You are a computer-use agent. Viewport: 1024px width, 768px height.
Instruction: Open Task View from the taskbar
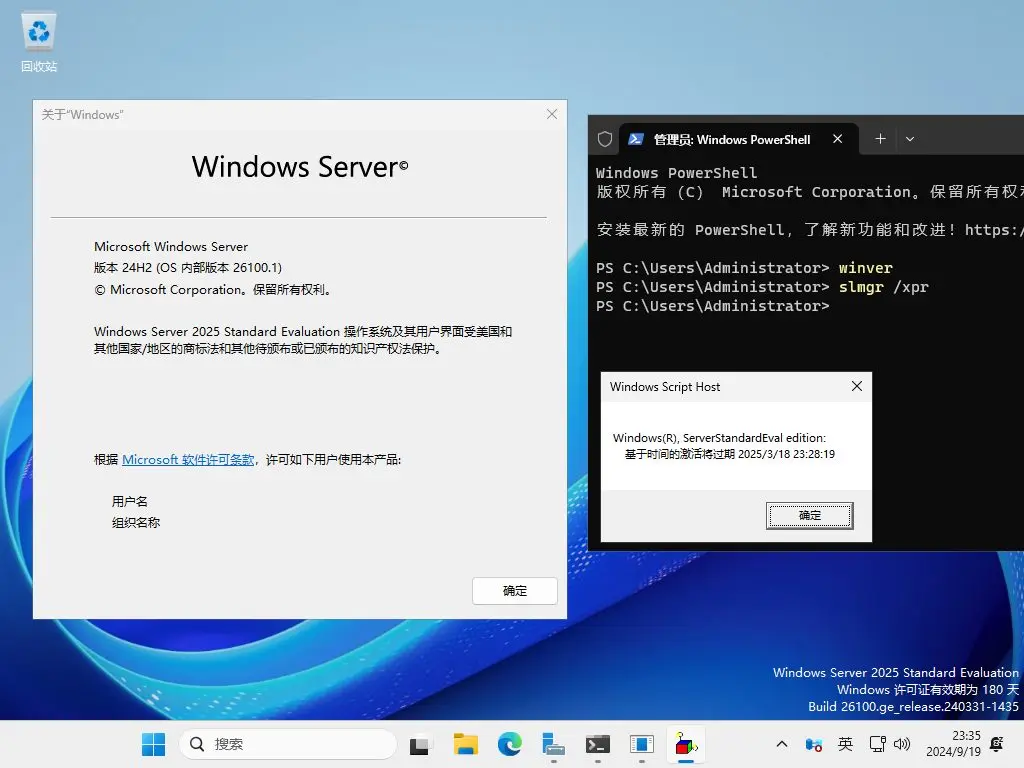[420, 744]
